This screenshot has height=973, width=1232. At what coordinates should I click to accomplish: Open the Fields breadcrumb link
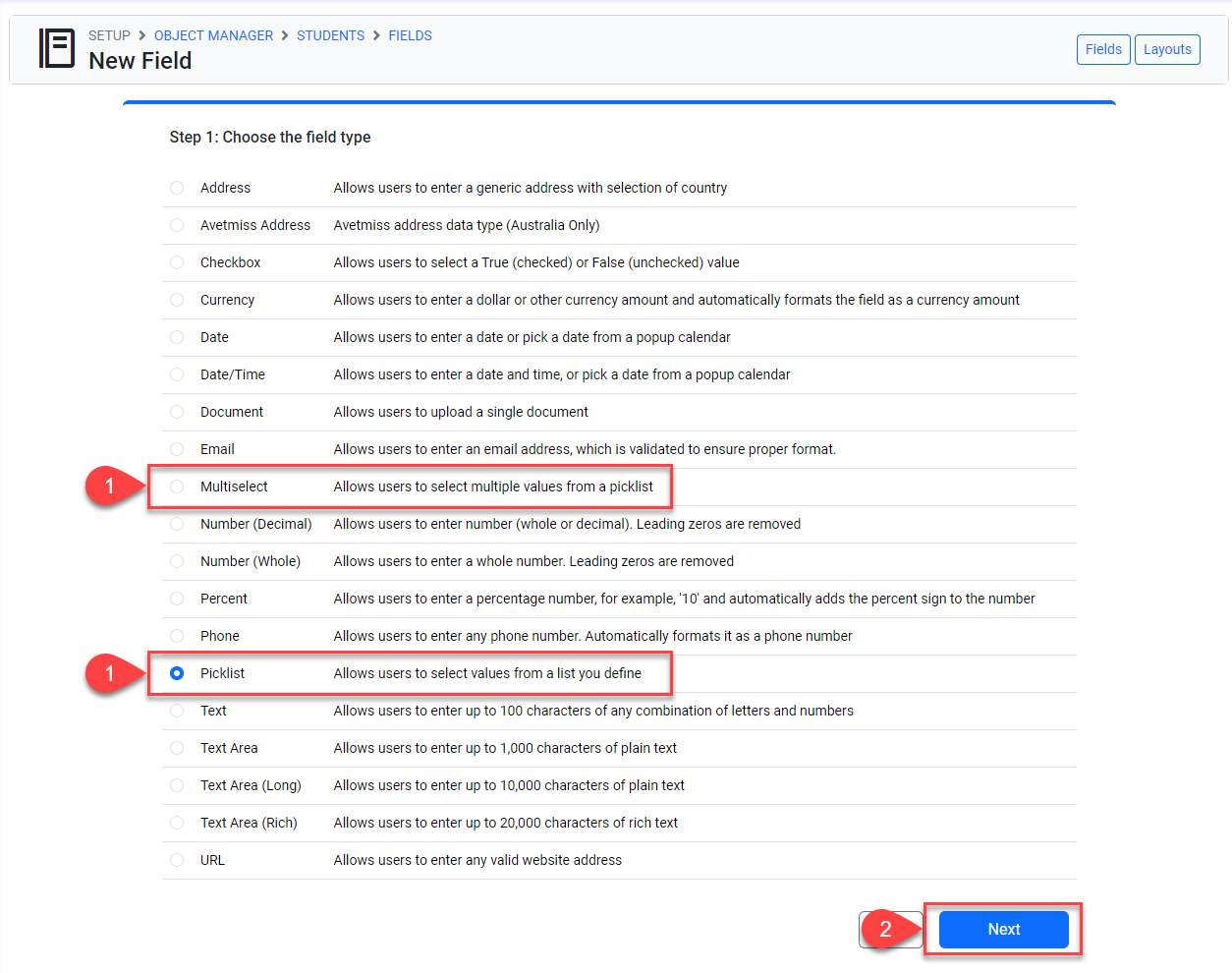[x=410, y=35]
